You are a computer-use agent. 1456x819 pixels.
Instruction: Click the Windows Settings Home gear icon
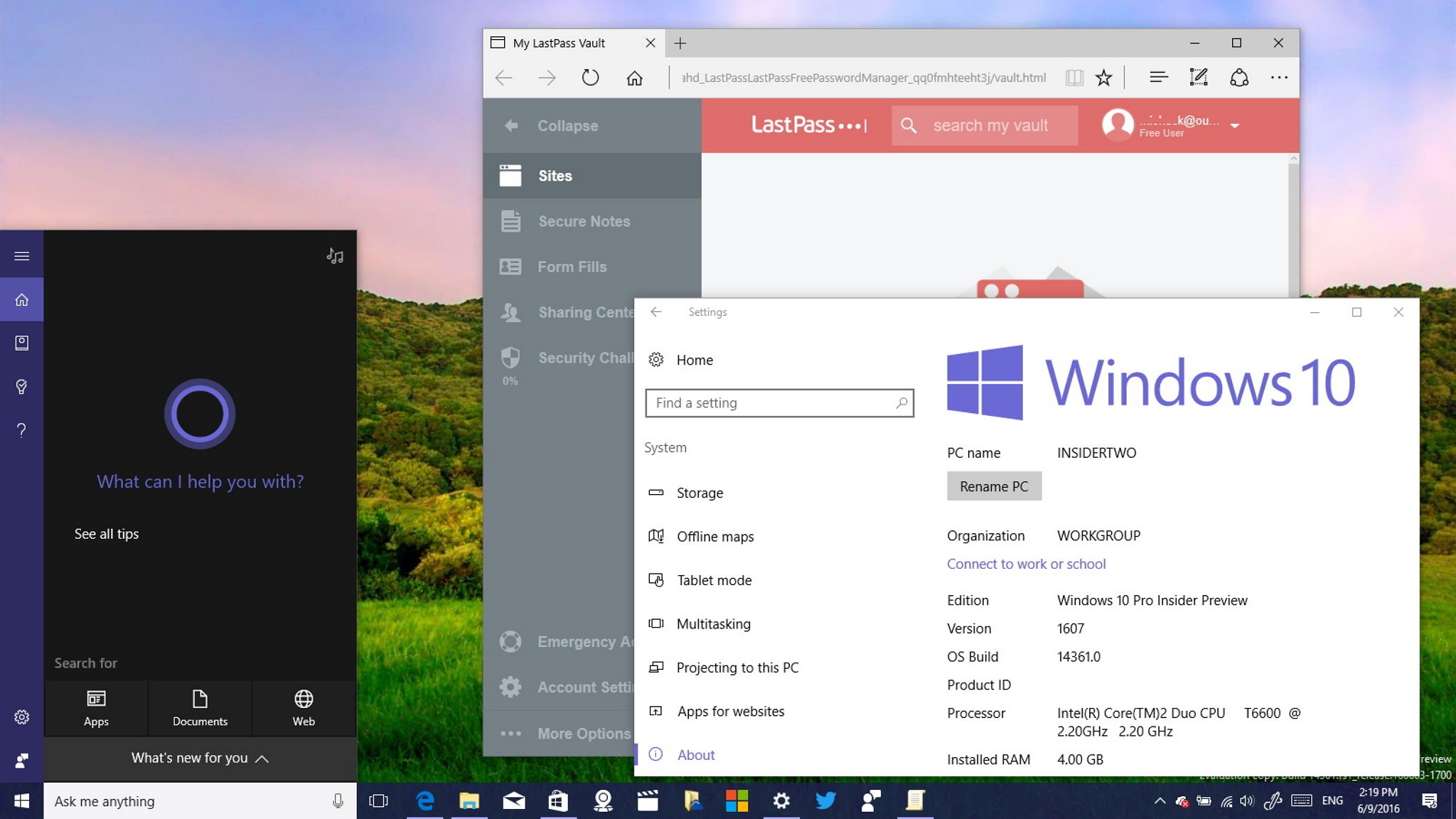coord(655,359)
